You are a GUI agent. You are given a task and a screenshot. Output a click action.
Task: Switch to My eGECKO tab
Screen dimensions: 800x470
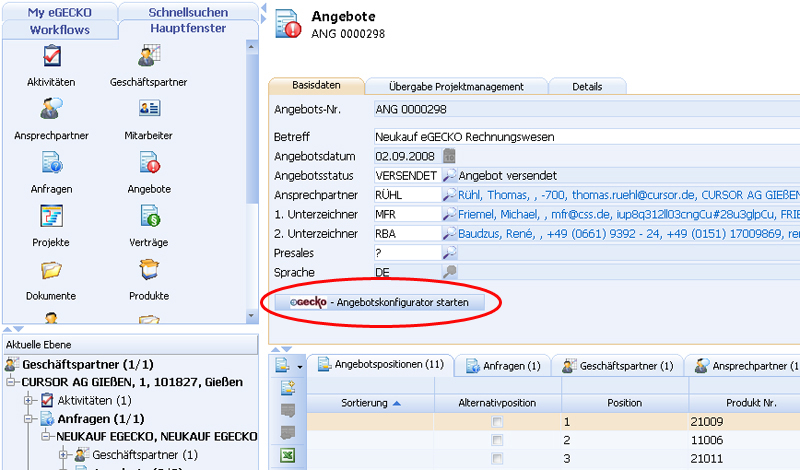click(60, 12)
